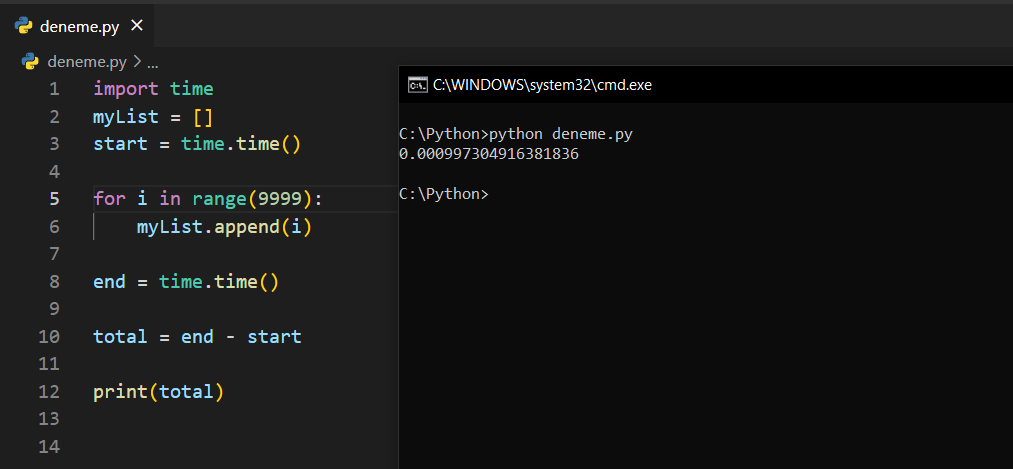Open the deneme.py breadcrumb item
This screenshot has width=1013, height=469.
(86, 61)
